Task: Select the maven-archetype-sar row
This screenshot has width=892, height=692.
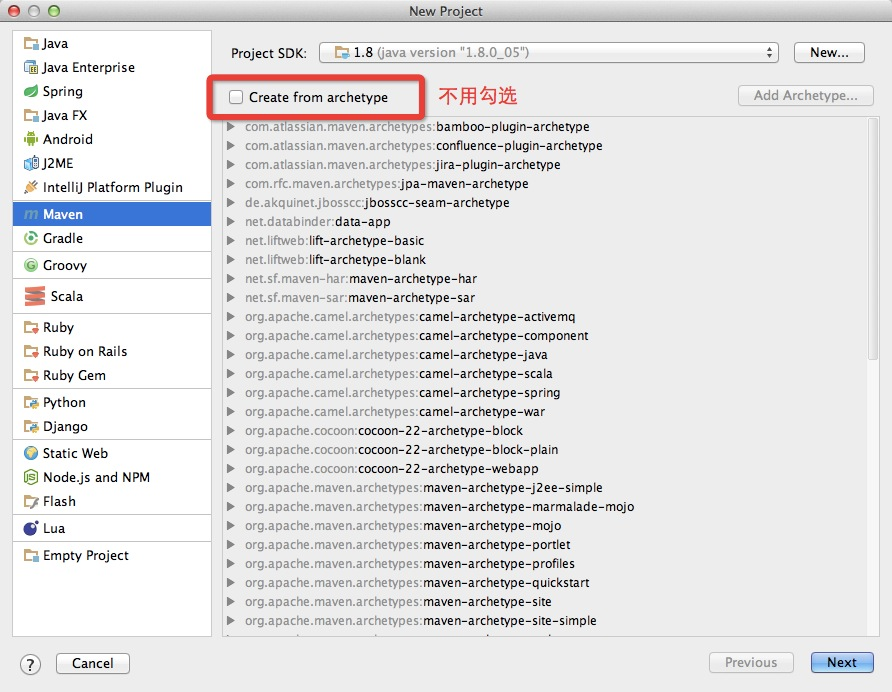Action: coord(546,298)
